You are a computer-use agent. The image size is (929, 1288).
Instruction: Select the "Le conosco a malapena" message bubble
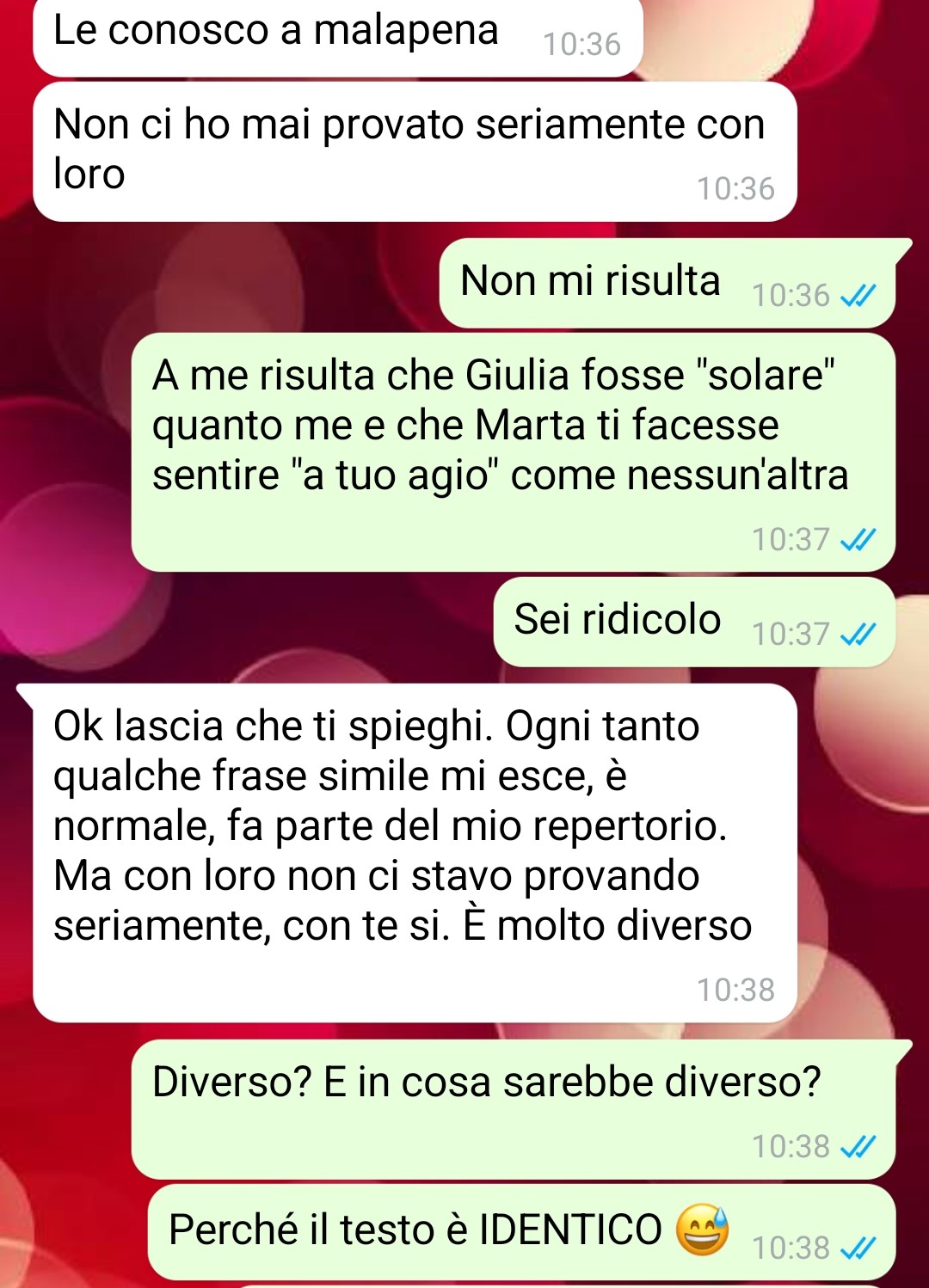[x=337, y=36]
